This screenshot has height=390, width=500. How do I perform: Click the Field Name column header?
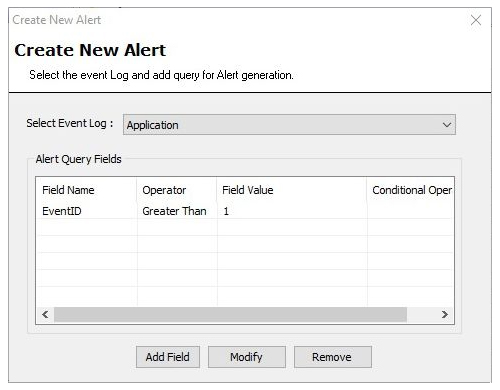pyautogui.click(x=86, y=190)
